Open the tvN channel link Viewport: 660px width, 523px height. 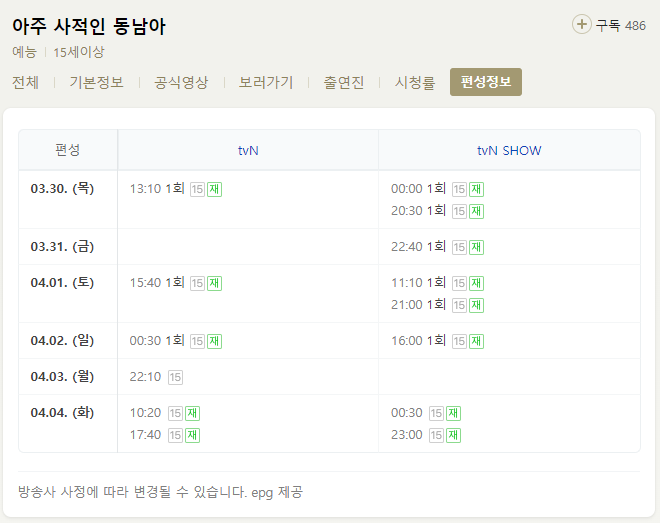pyautogui.click(x=248, y=150)
